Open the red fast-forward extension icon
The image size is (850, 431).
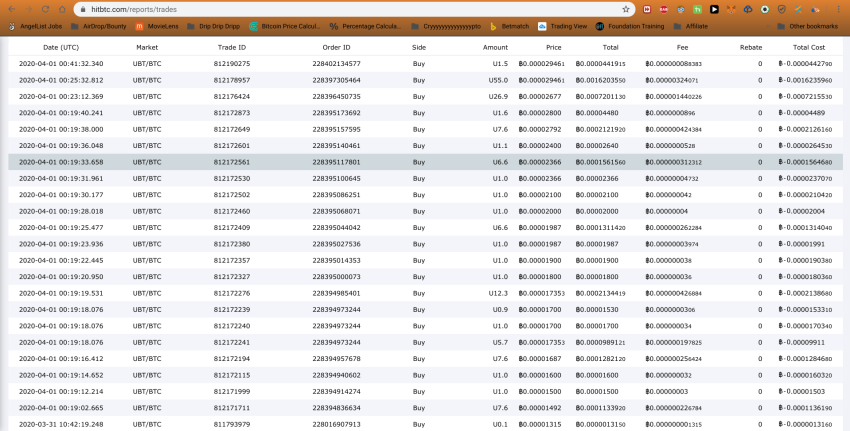tap(647, 9)
